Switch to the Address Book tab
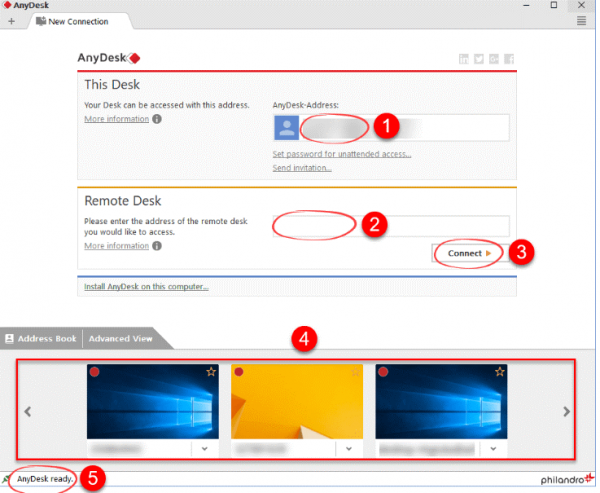Screen dimensions: 600x493 pos(41,339)
